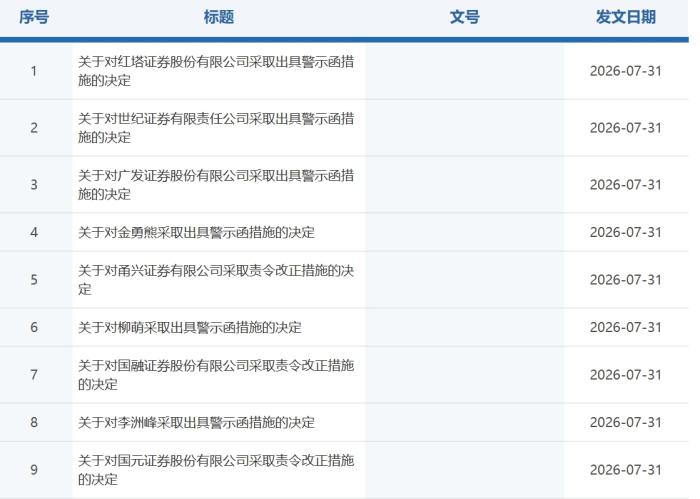700x499 pixels.
Task: Select the sequence number 6 cell
Action: point(34,328)
